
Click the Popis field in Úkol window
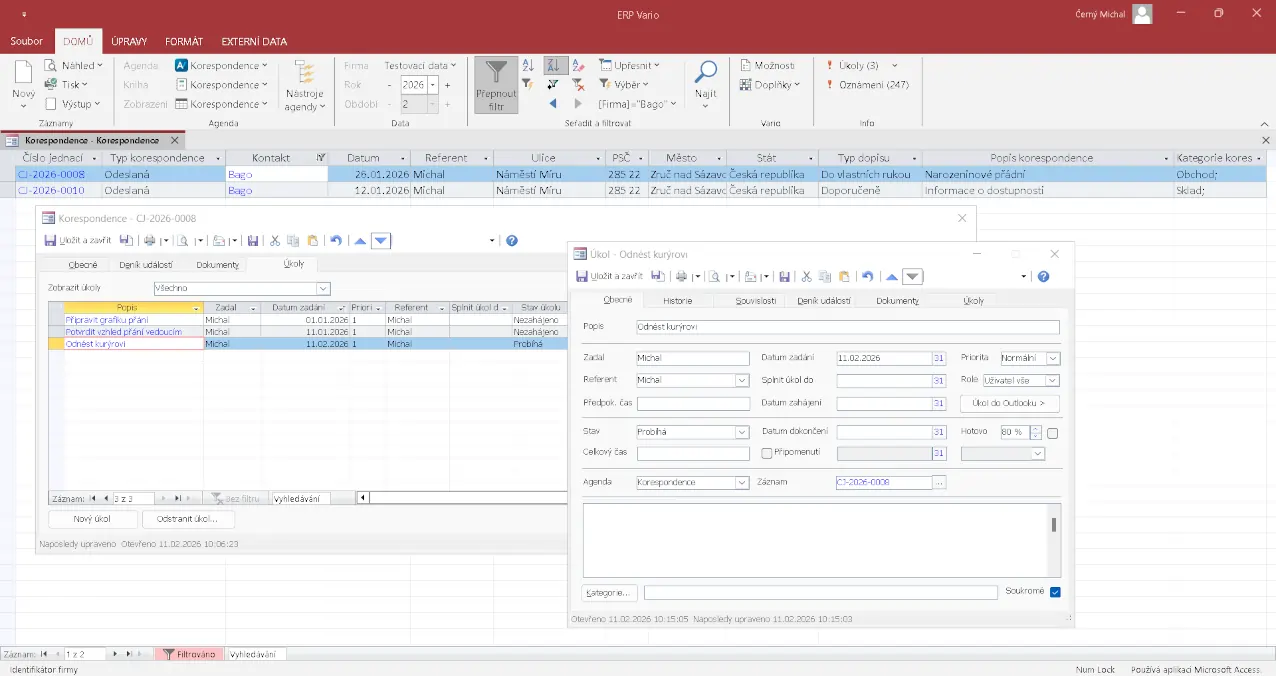(x=847, y=327)
